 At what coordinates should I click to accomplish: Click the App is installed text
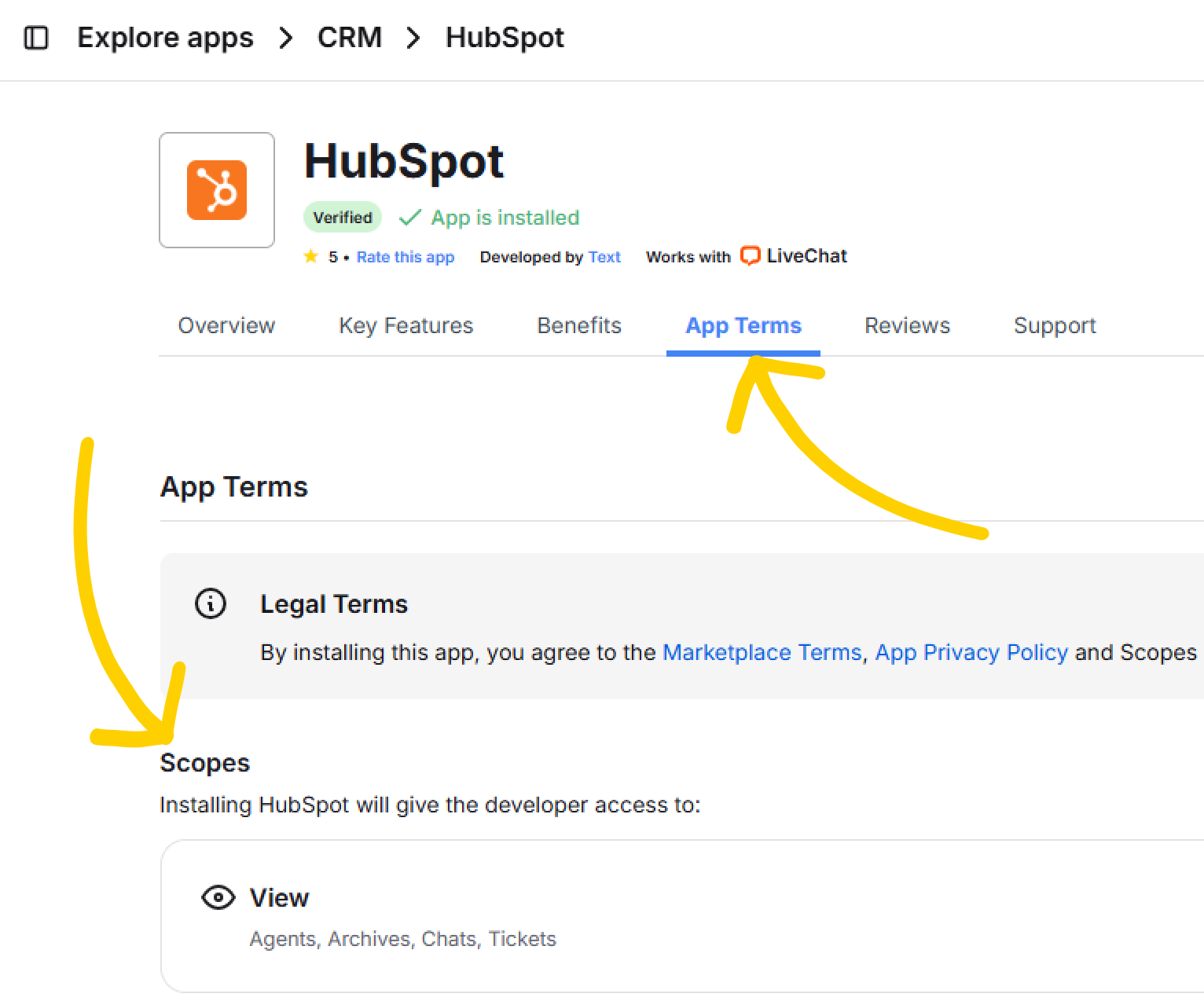[505, 218]
